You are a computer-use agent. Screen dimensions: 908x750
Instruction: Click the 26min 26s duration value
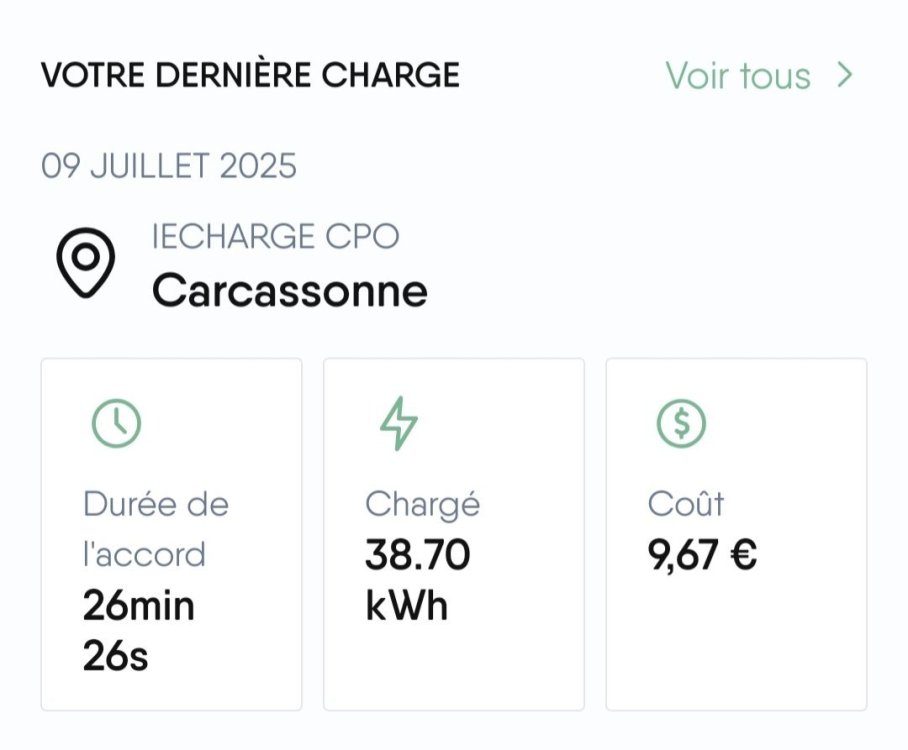point(138,631)
